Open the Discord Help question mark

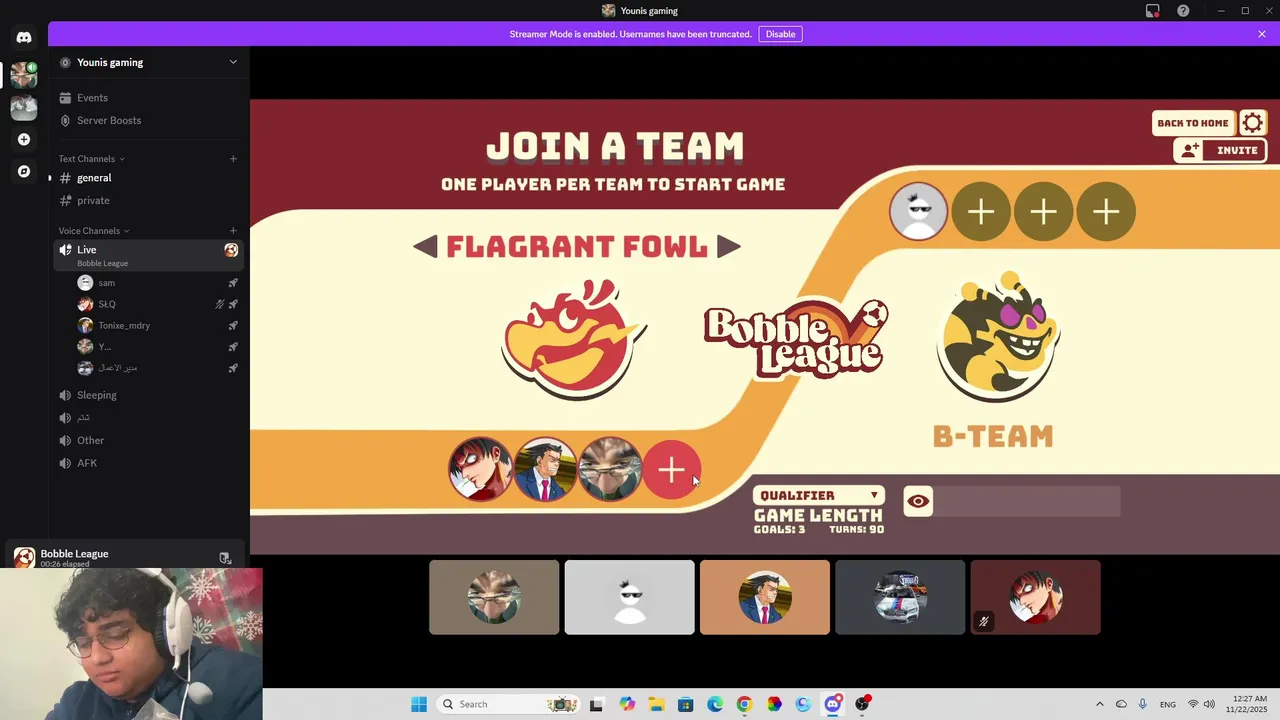coord(1184,11)
